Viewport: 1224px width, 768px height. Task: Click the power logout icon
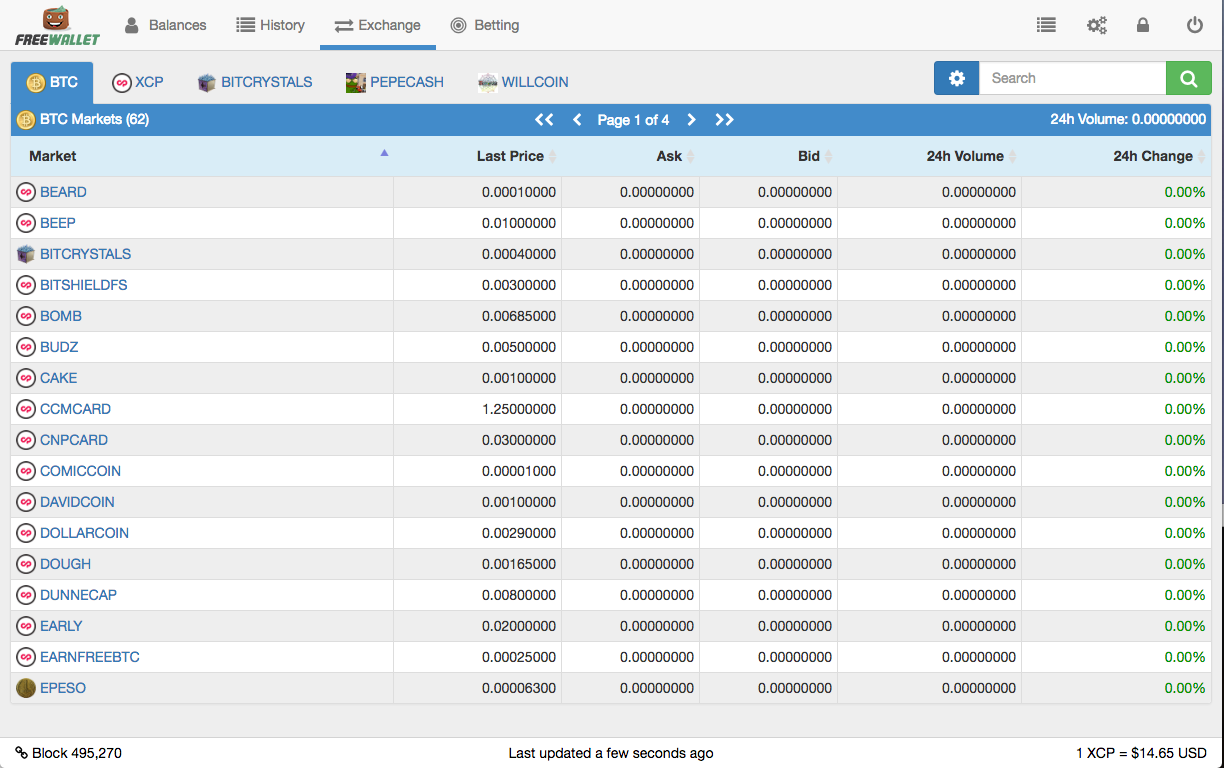pyautogui.click(x=1194, y=25)
